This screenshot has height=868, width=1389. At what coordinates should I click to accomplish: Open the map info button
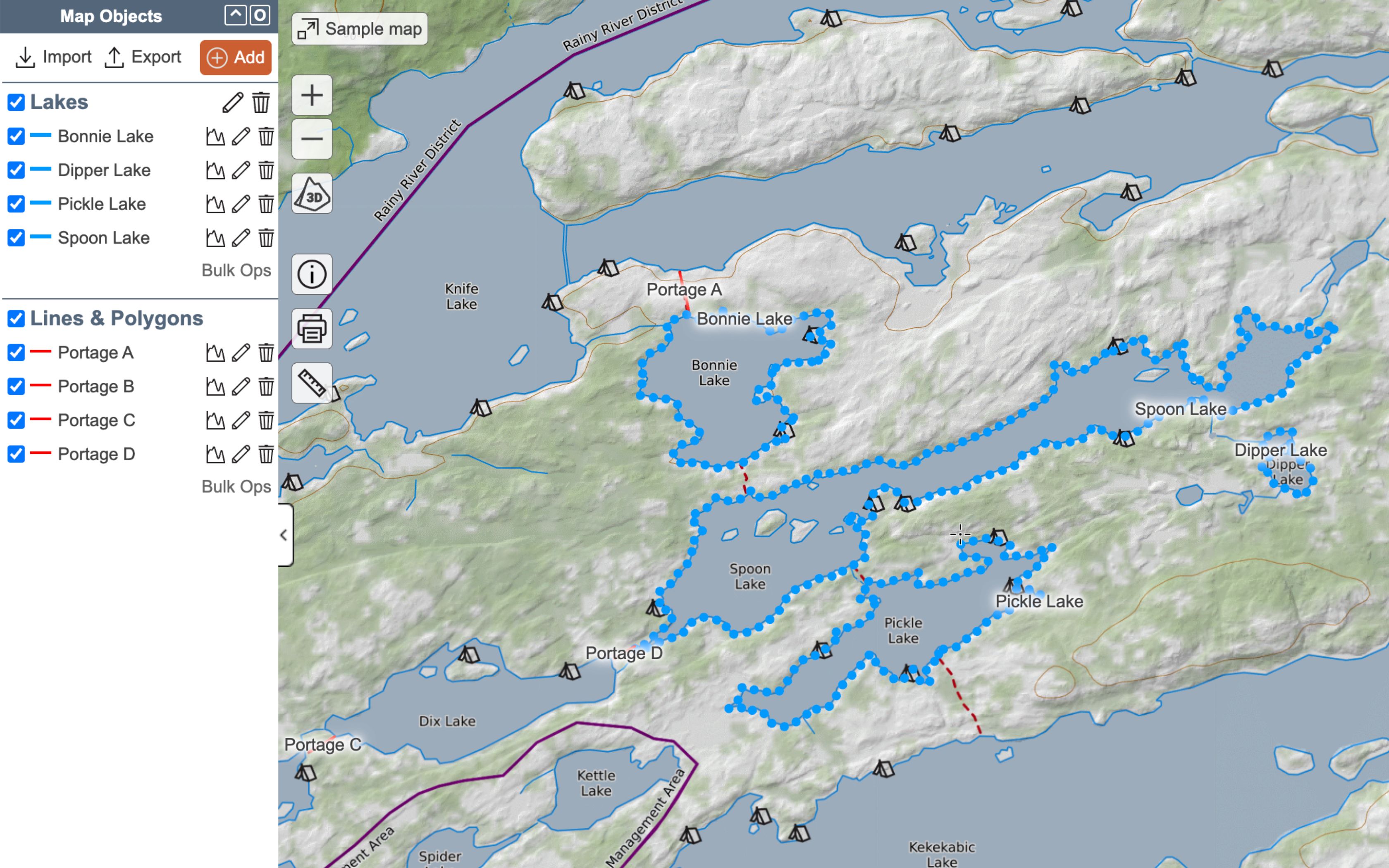tap(312, 274)
